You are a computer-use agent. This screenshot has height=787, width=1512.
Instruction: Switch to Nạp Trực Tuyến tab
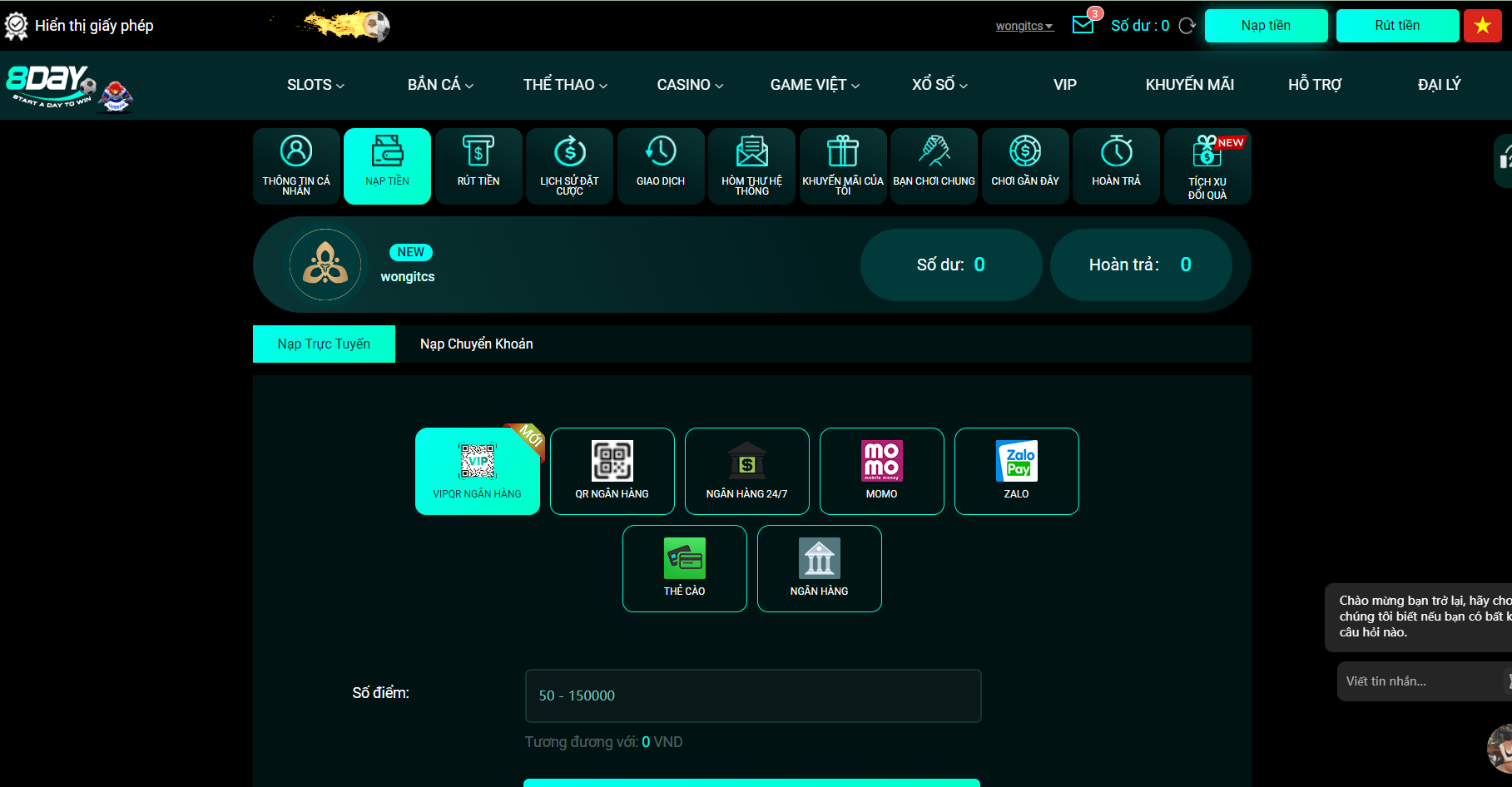(324, 344)
